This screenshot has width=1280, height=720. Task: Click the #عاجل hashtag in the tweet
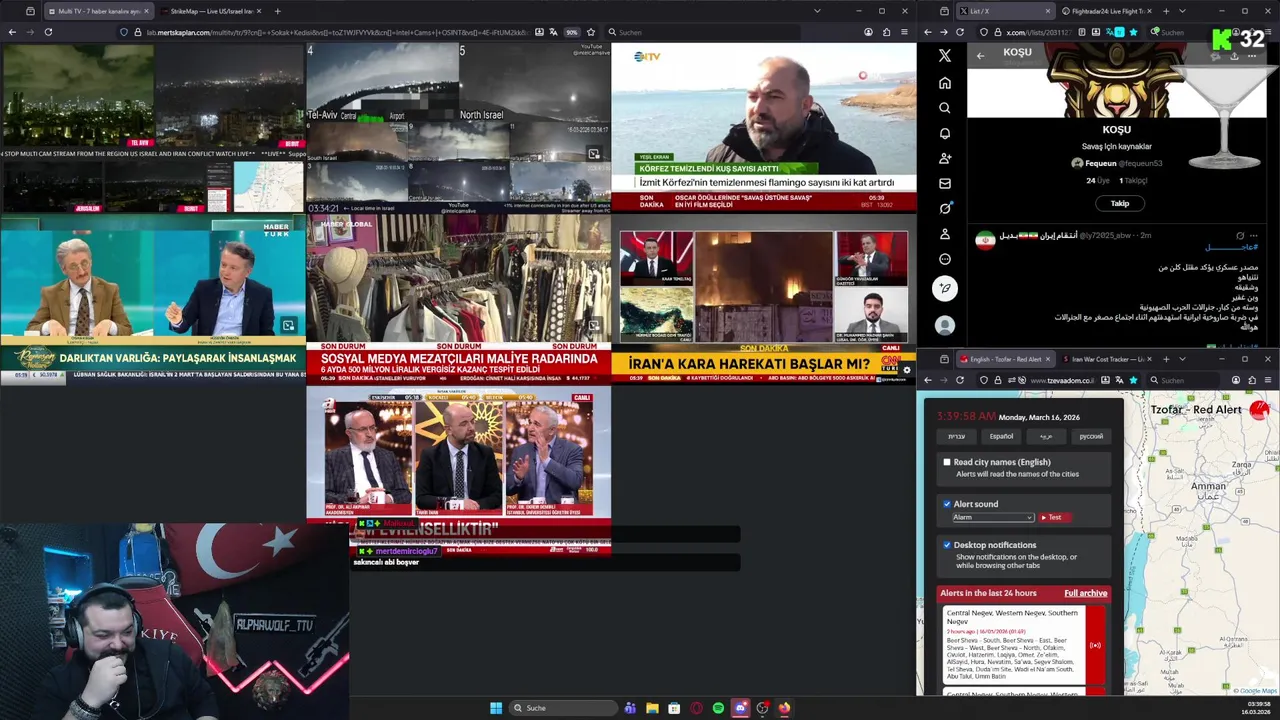pyautogui.click(x=1232, y=247)
